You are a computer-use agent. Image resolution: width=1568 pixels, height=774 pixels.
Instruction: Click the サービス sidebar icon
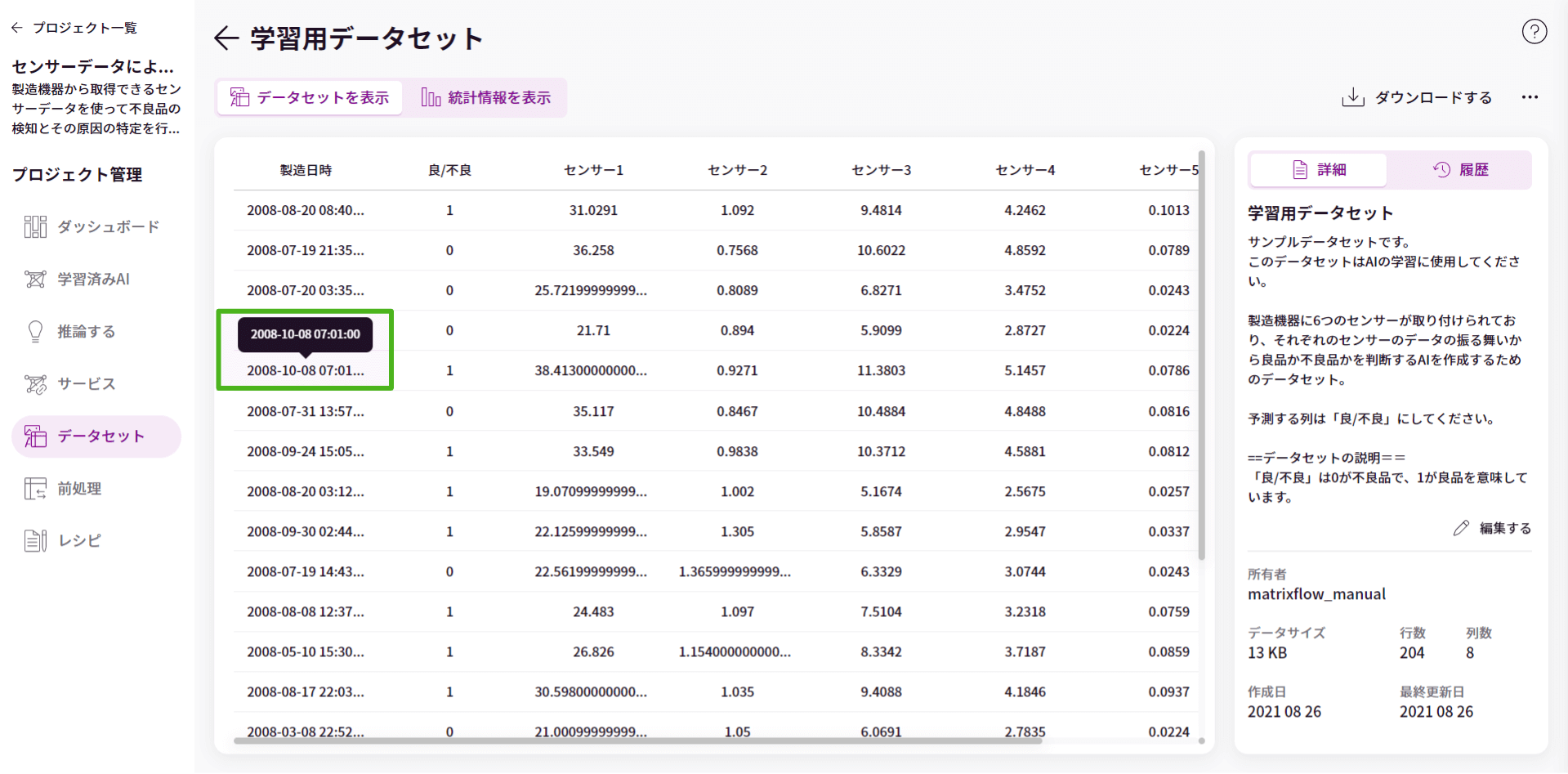tap(35, 383)
